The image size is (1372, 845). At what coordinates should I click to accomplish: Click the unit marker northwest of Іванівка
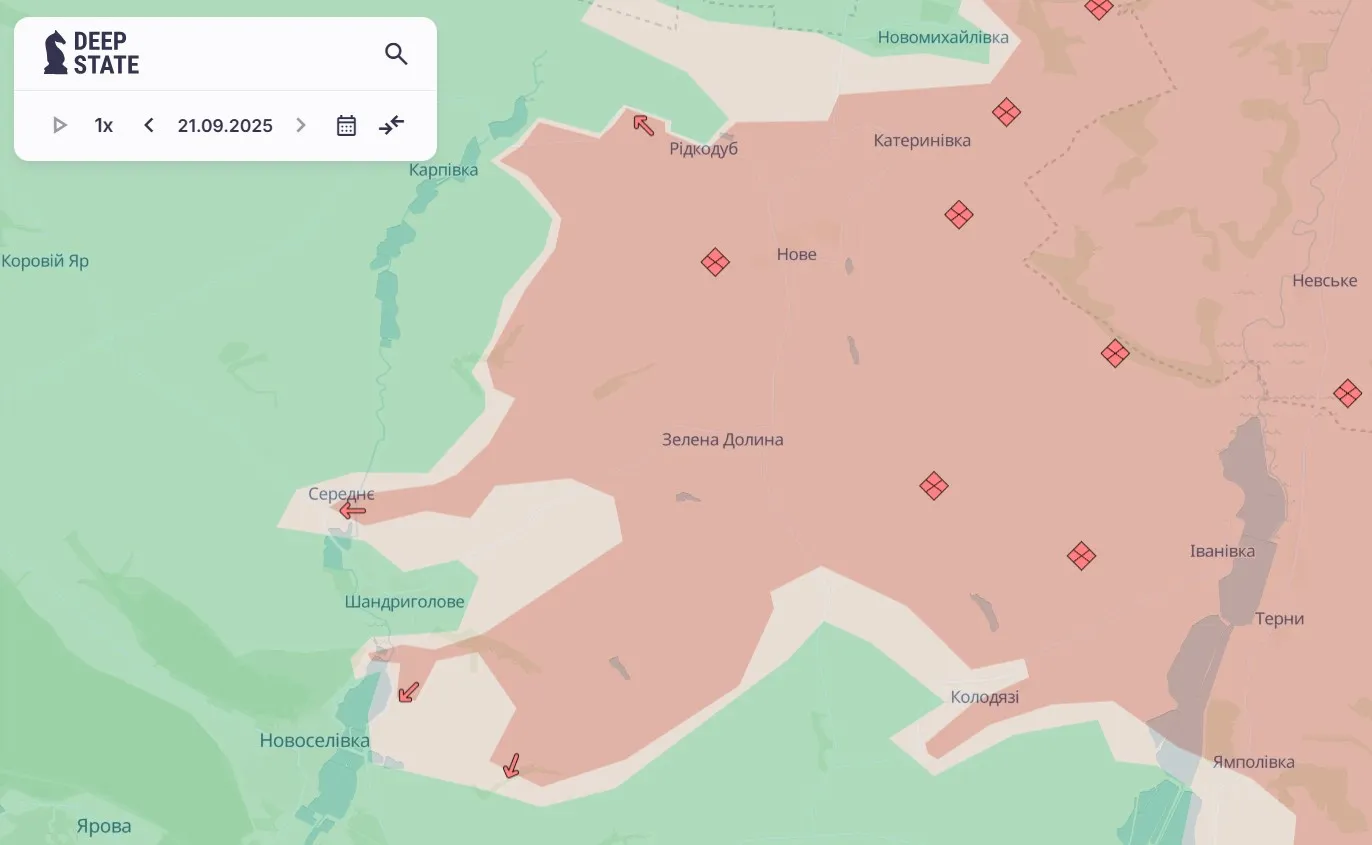(1081, 556)
